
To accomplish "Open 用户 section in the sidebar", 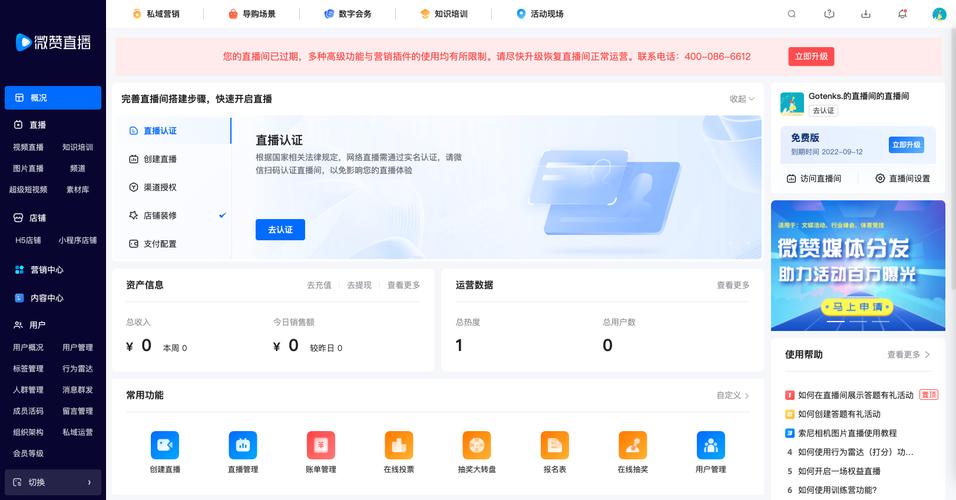I will pos(30,325).
